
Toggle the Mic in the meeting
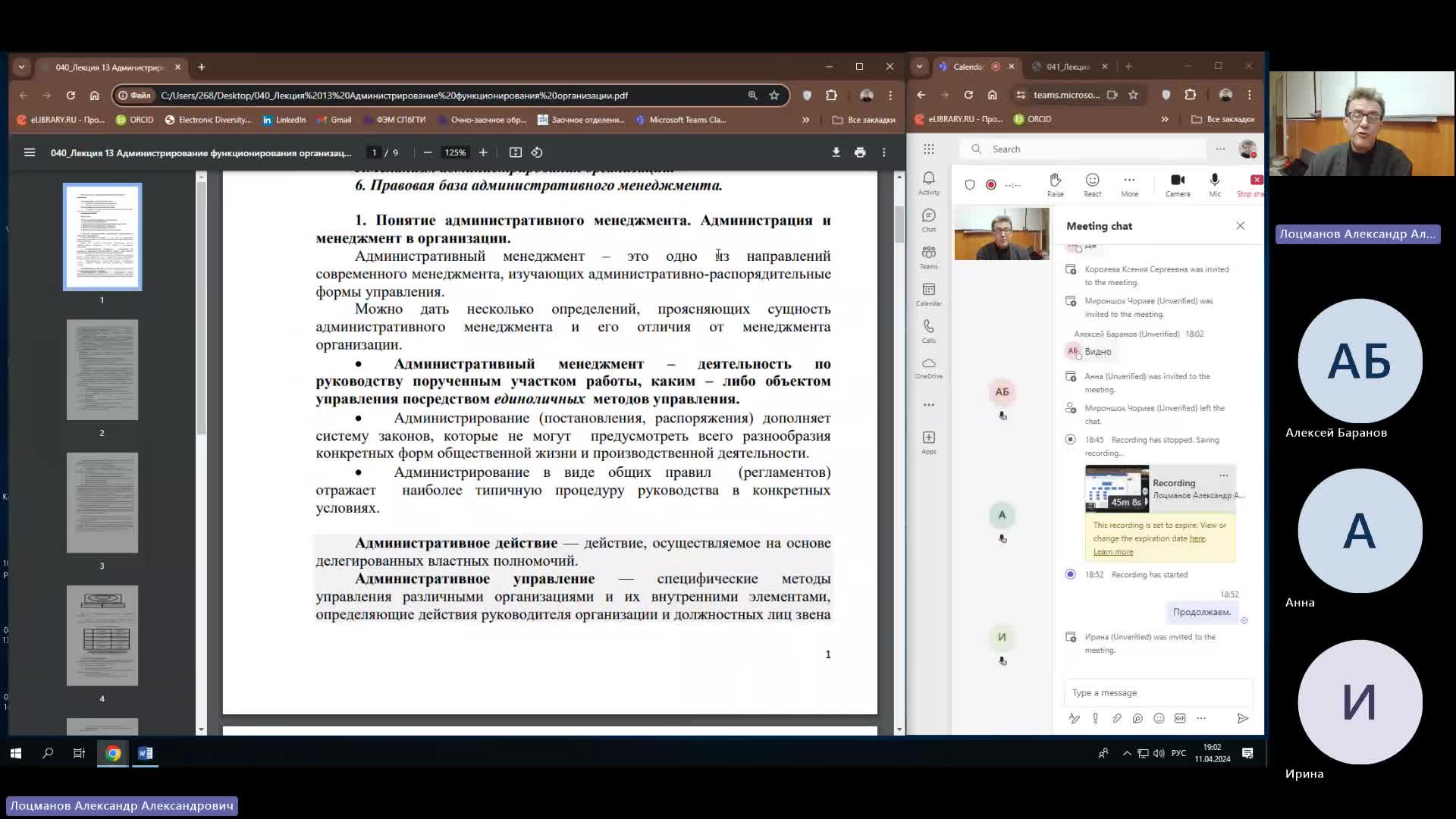pos(1215,184)
